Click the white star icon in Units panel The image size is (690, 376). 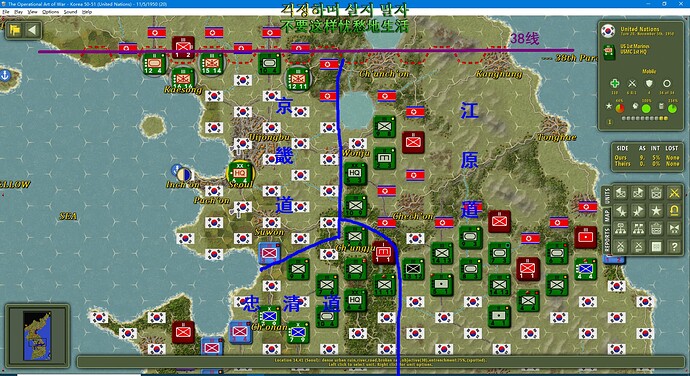656,211
